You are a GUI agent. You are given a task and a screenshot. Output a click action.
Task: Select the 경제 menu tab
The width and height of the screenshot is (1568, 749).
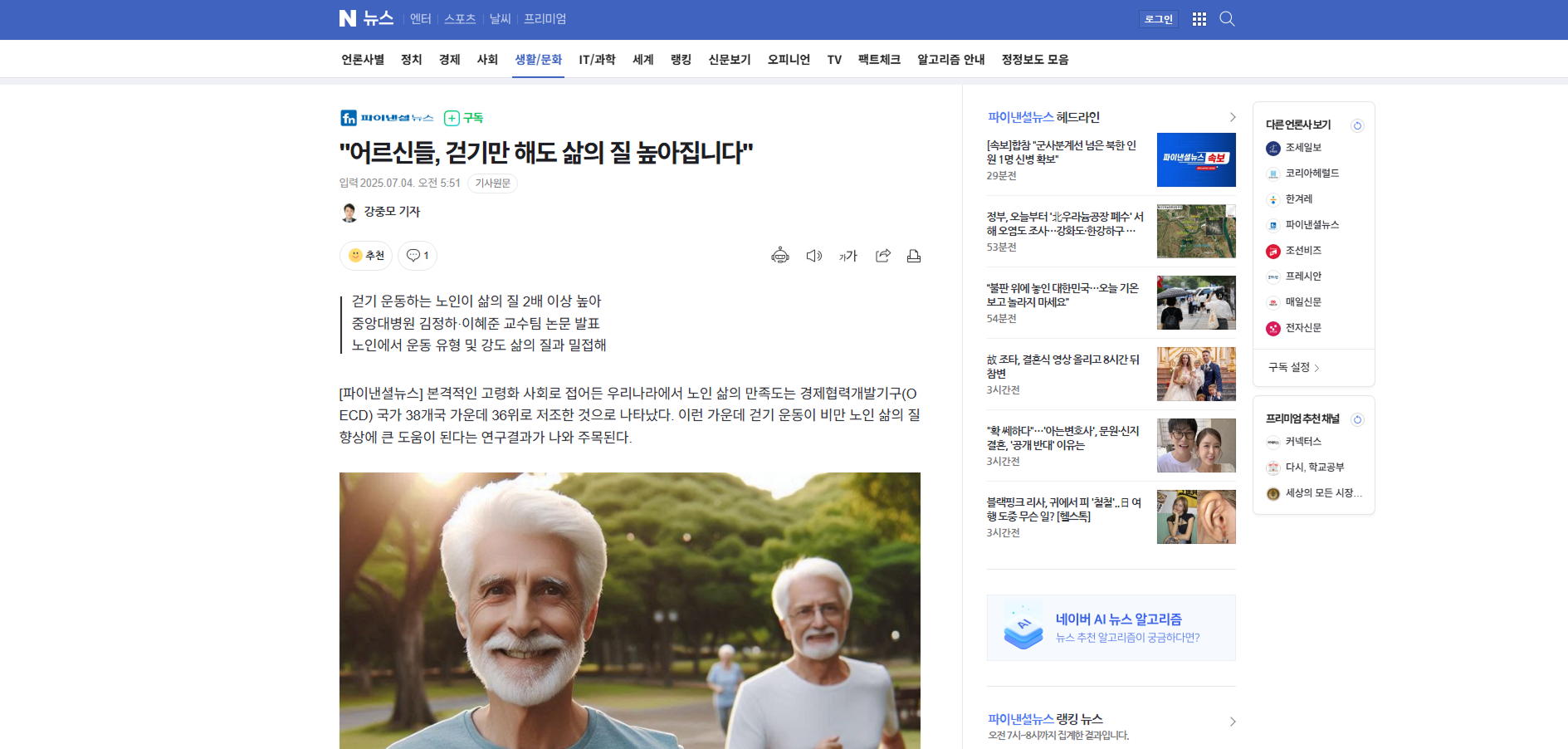(x=449, y=60)
